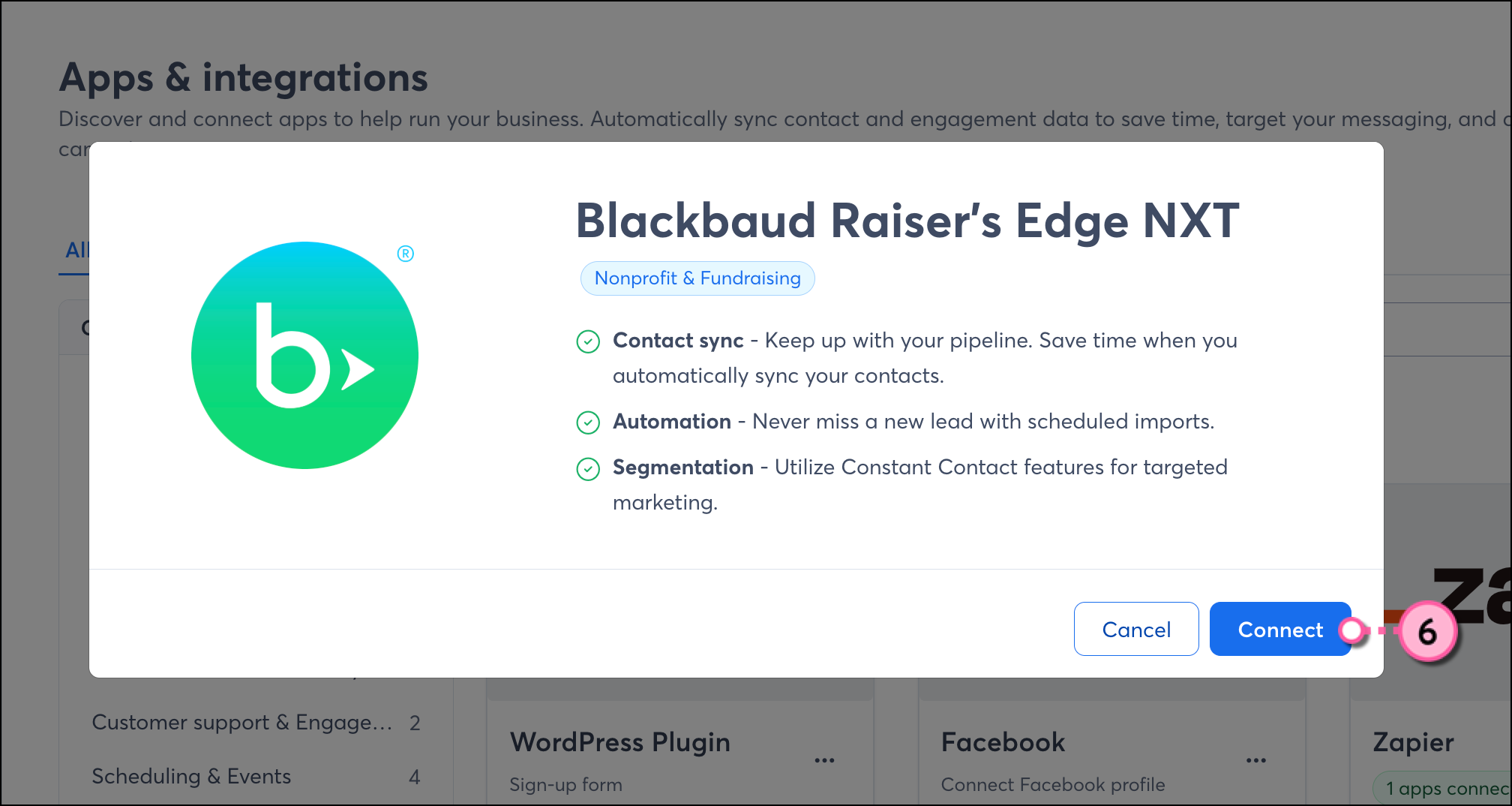Click the registered trademark symbol
This screenshot has height=806, width=1512.
click(x=406, y=254)
